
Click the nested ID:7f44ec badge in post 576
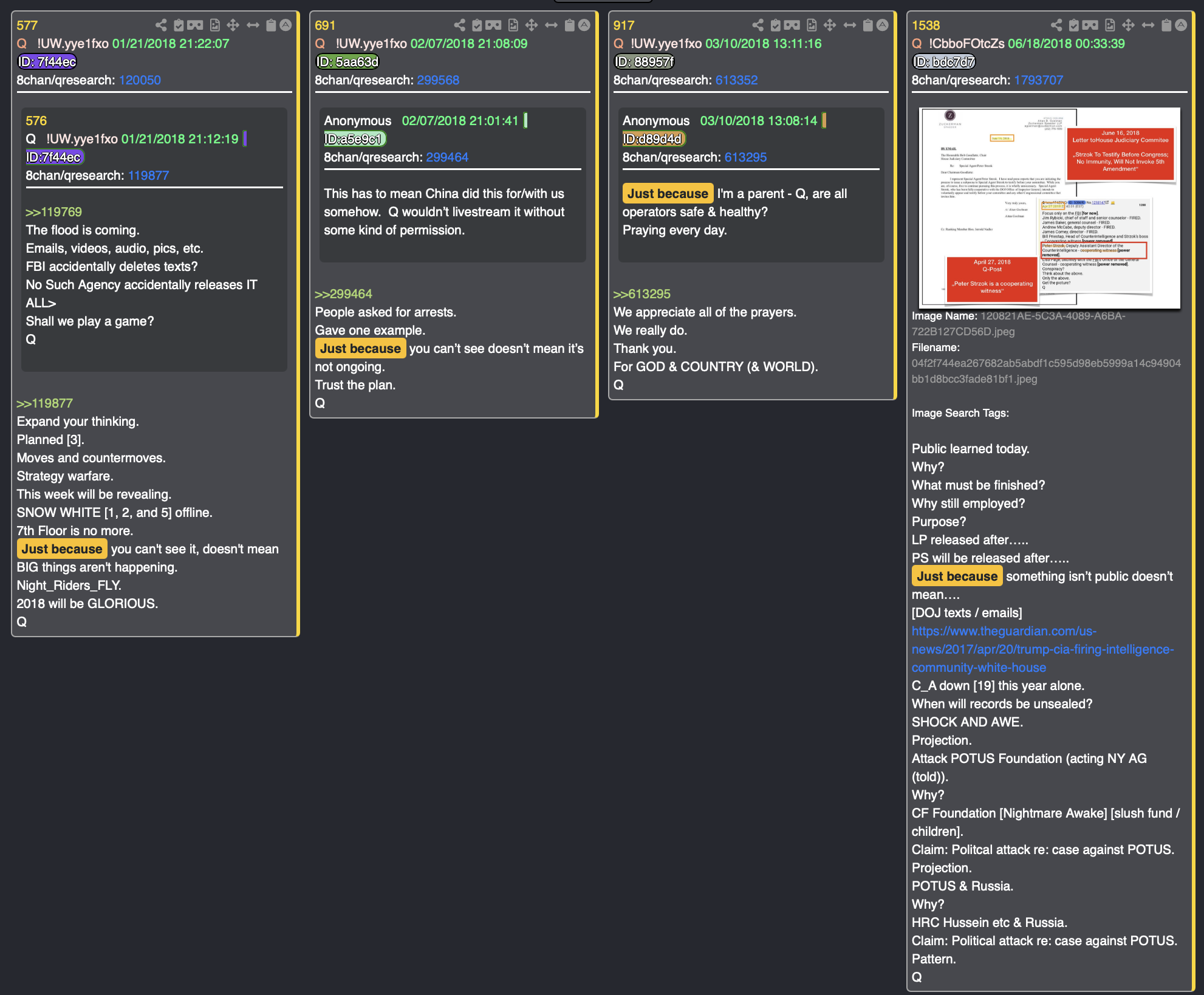pos(55,157)
